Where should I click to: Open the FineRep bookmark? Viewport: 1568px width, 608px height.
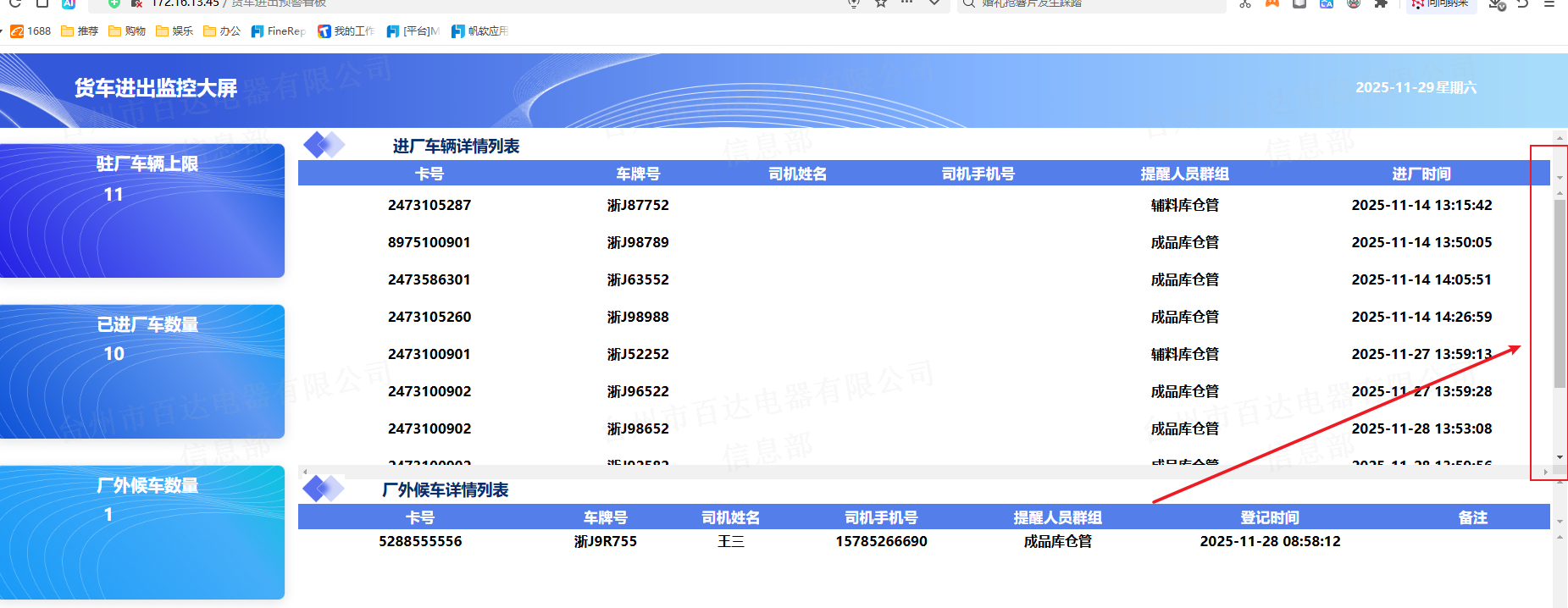click(278, 31)
